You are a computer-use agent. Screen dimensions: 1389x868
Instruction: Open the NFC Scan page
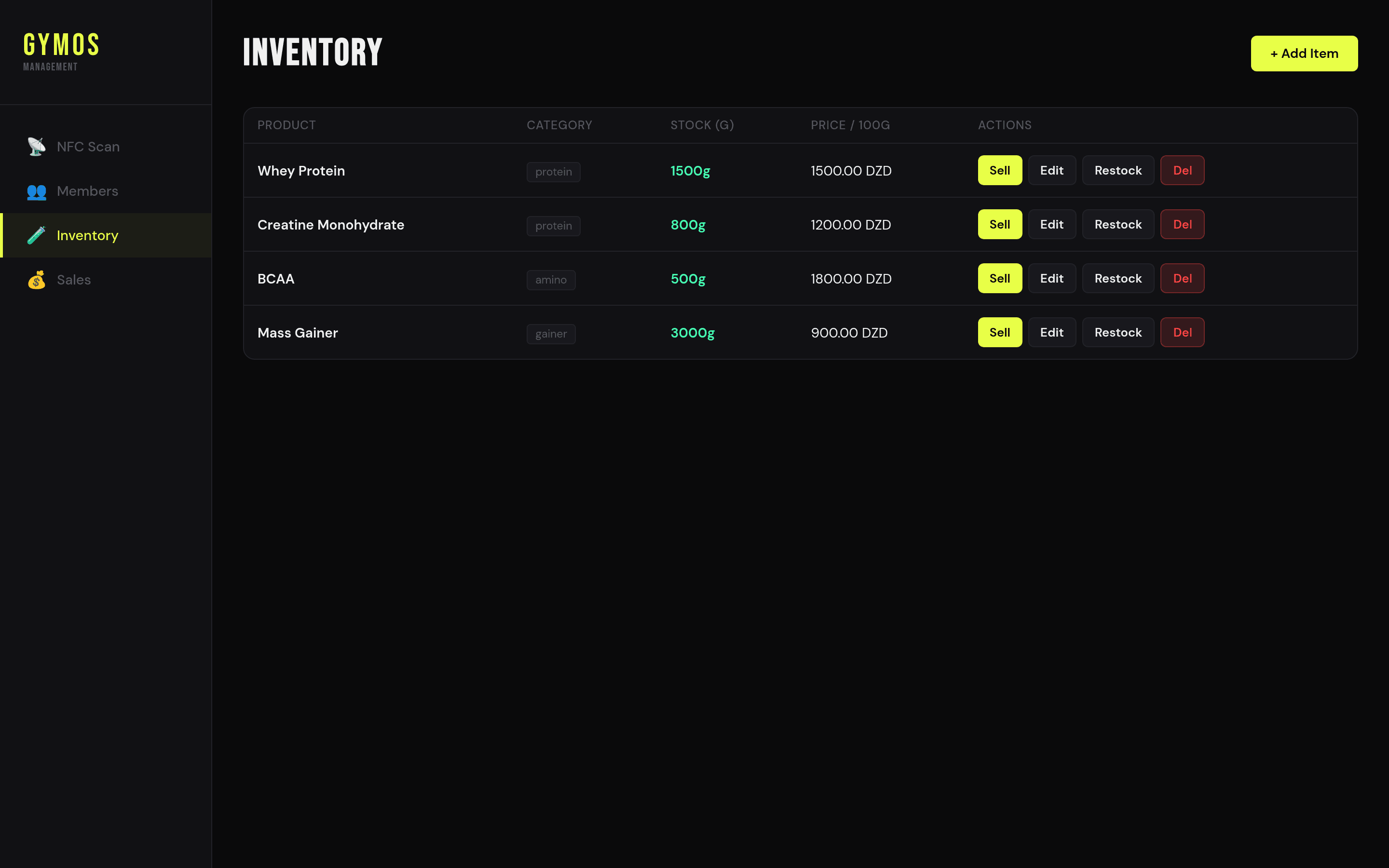[106, 147]
